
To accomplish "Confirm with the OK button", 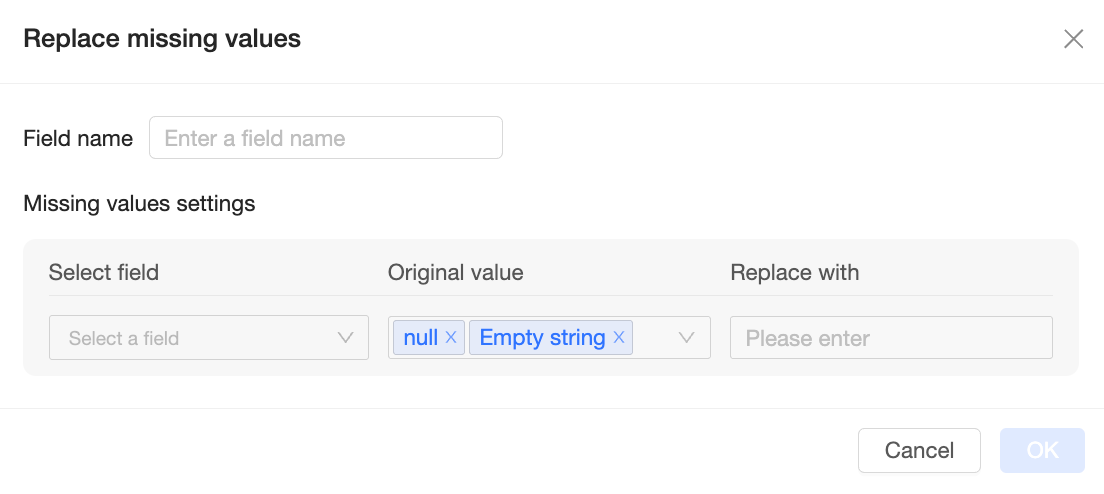I will tap(1042, 450).
